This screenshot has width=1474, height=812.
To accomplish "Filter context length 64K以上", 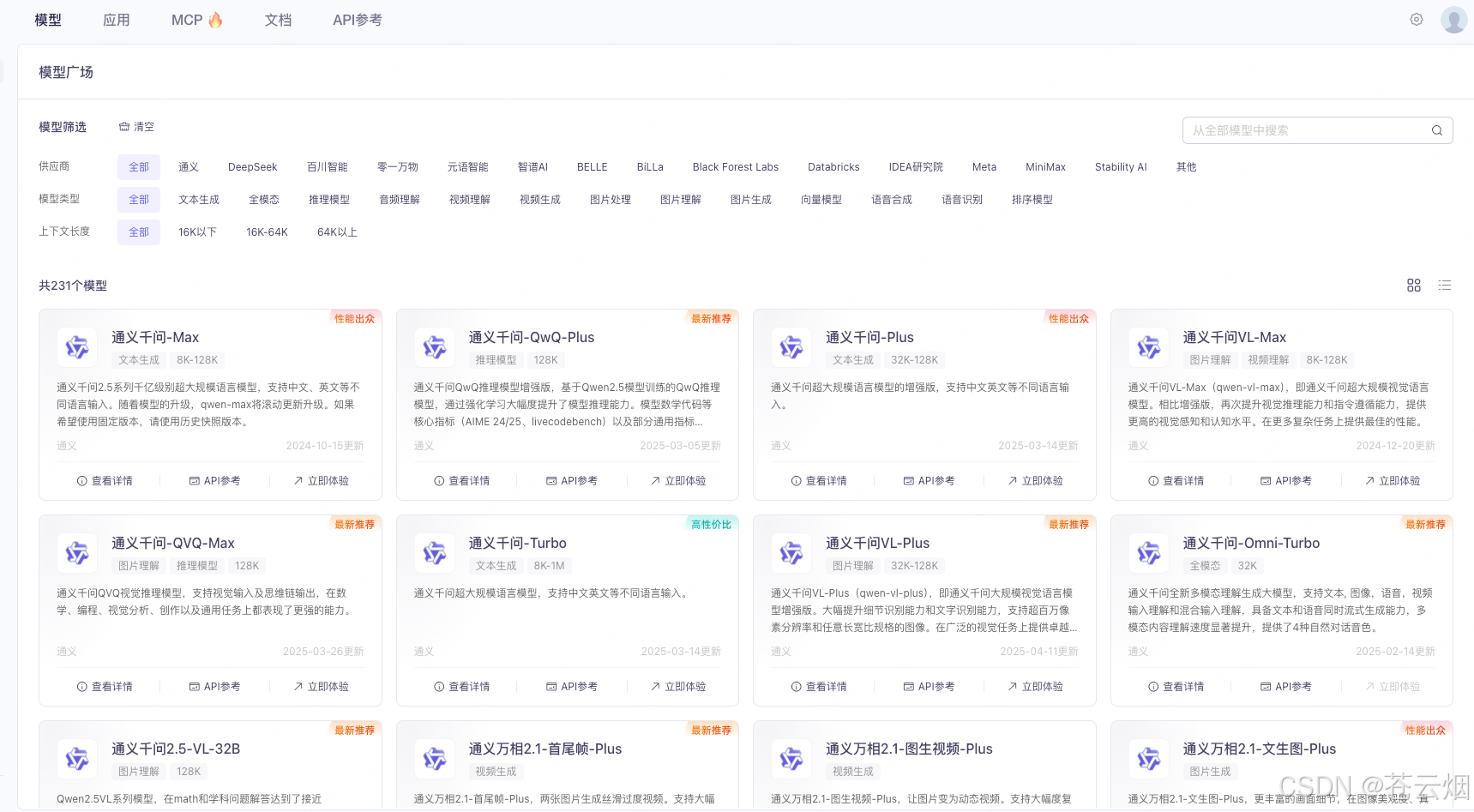I will [x=337, y=232].
